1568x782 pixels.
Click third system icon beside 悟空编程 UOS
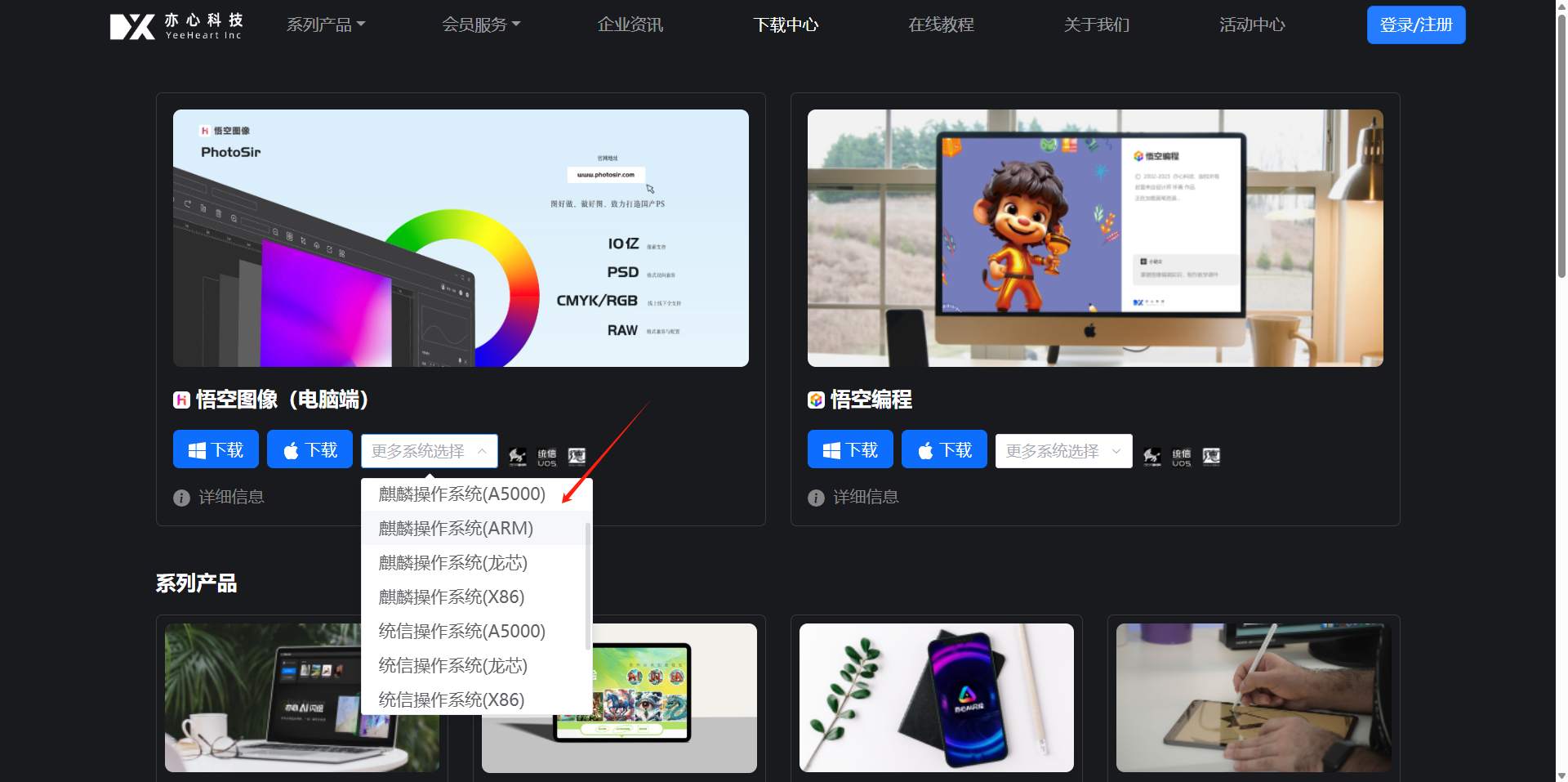coord(1211,456)
